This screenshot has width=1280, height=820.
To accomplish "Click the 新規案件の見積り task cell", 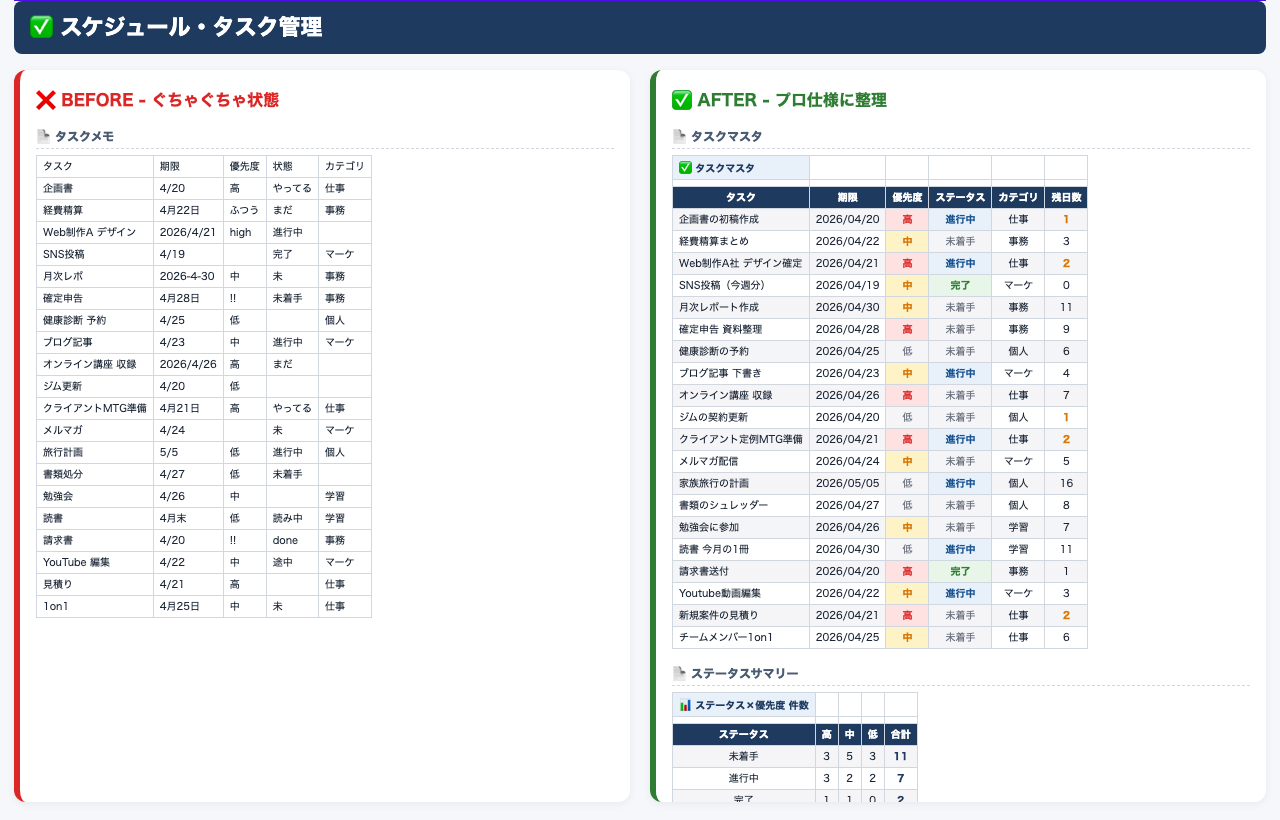I will (x=741, y=615).
